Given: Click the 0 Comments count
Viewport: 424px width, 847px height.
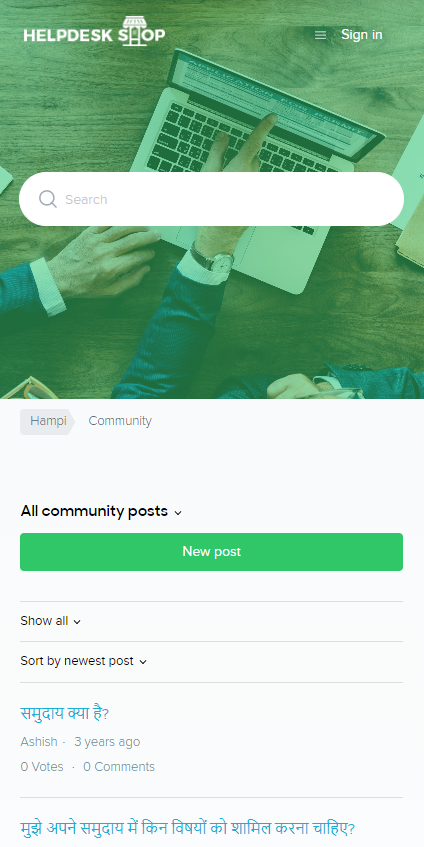Looking at the screenshot, I should pyautogui.click(x=119, y=767).
